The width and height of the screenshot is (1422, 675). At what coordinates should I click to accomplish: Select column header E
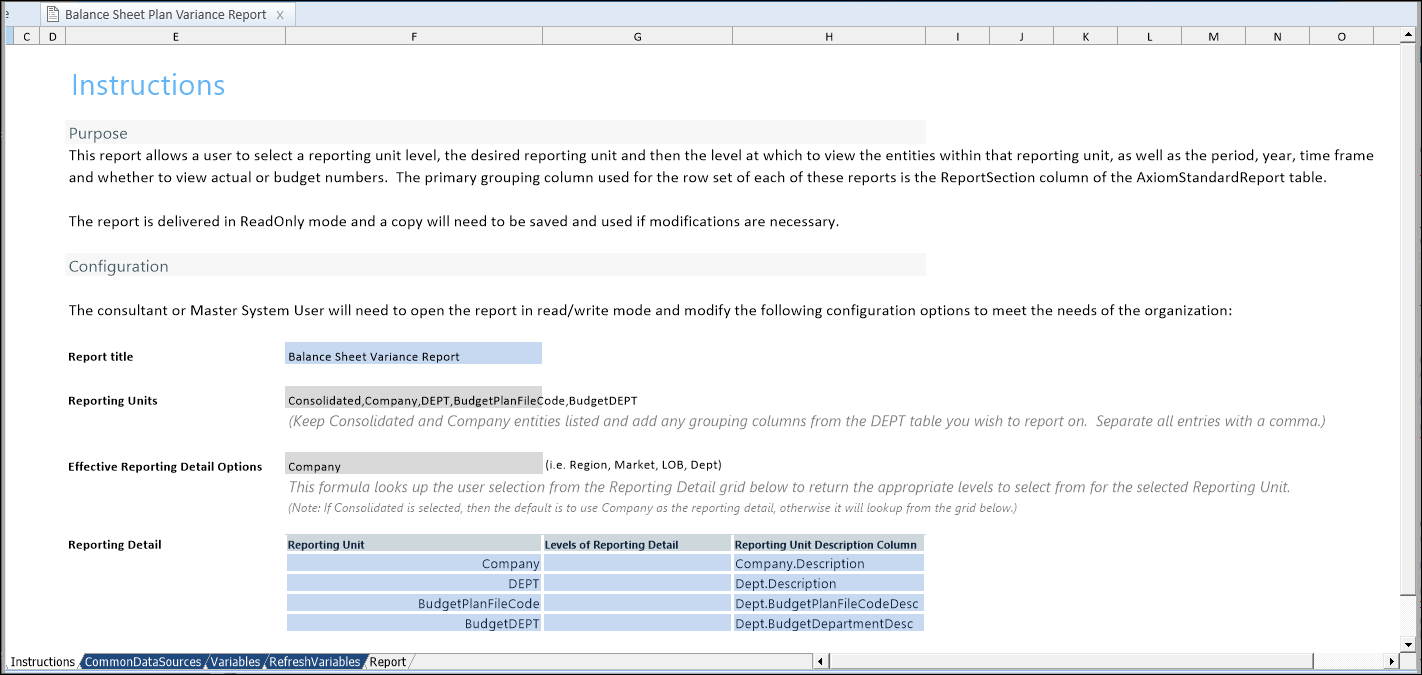(175, 36)
